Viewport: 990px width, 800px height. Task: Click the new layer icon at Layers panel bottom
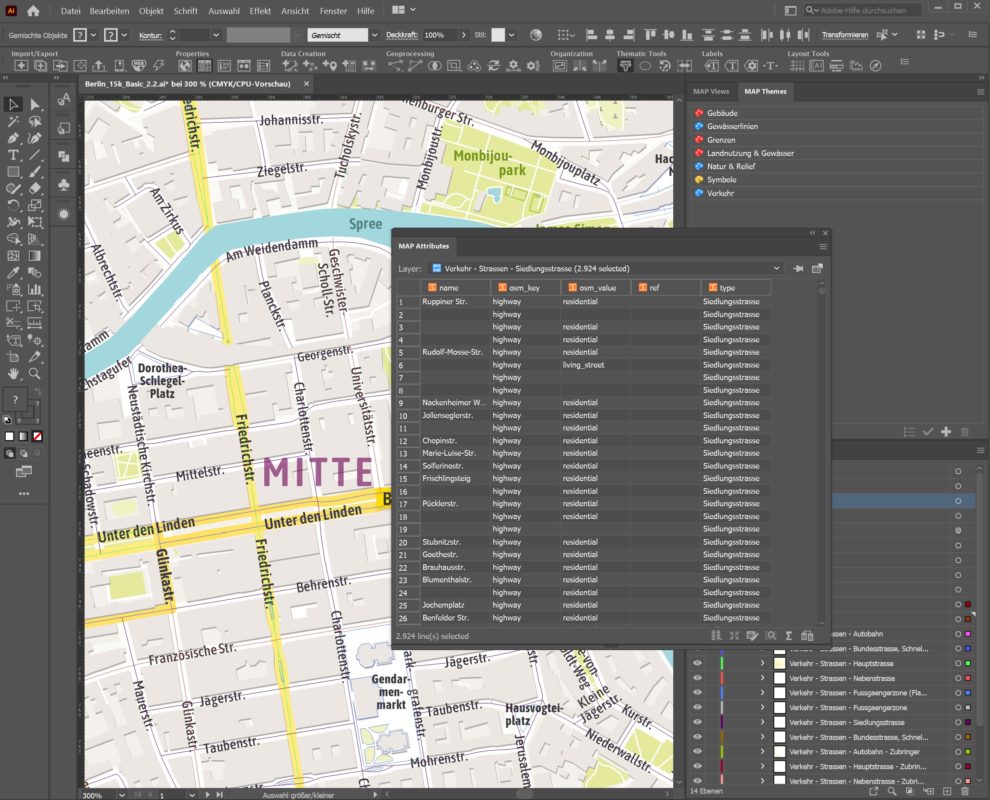coord(947,791)
